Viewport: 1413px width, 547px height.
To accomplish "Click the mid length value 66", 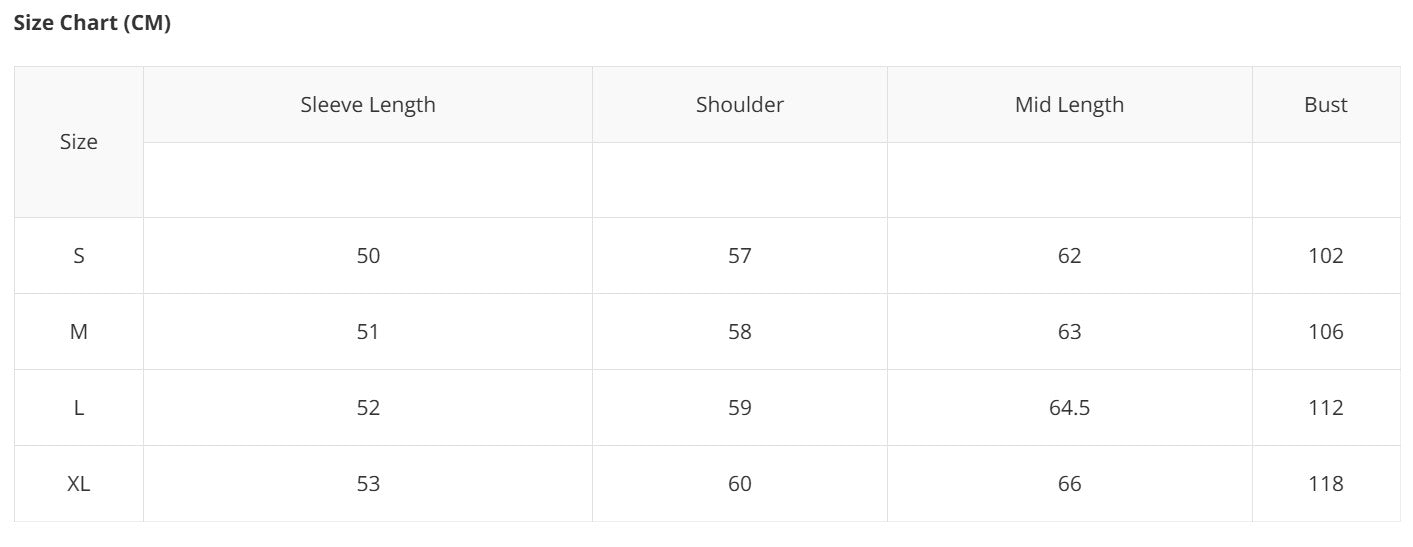I will click(1069, 484).
